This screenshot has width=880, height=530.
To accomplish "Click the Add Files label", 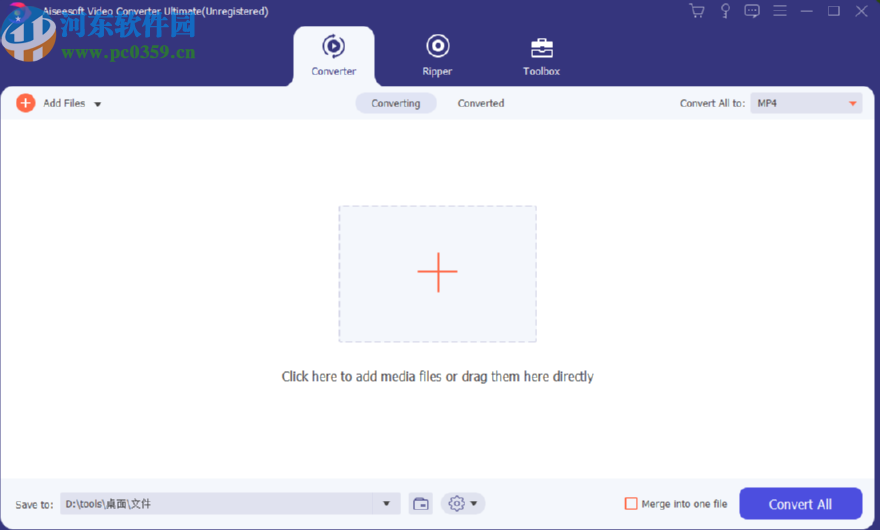I will point(64,103).
